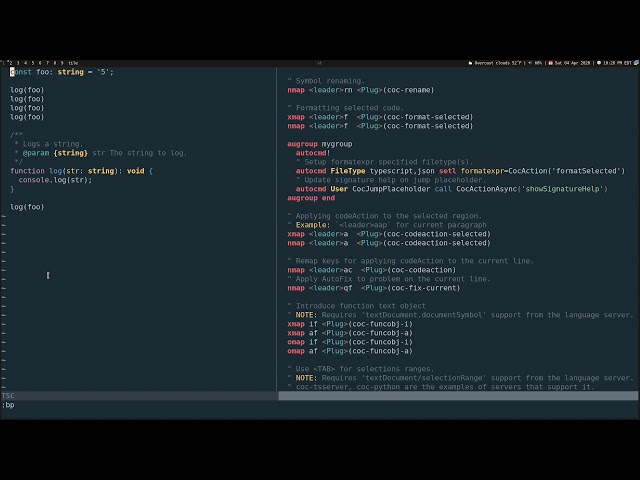Click the cloud weather icon in status bar

coord(470,63)
